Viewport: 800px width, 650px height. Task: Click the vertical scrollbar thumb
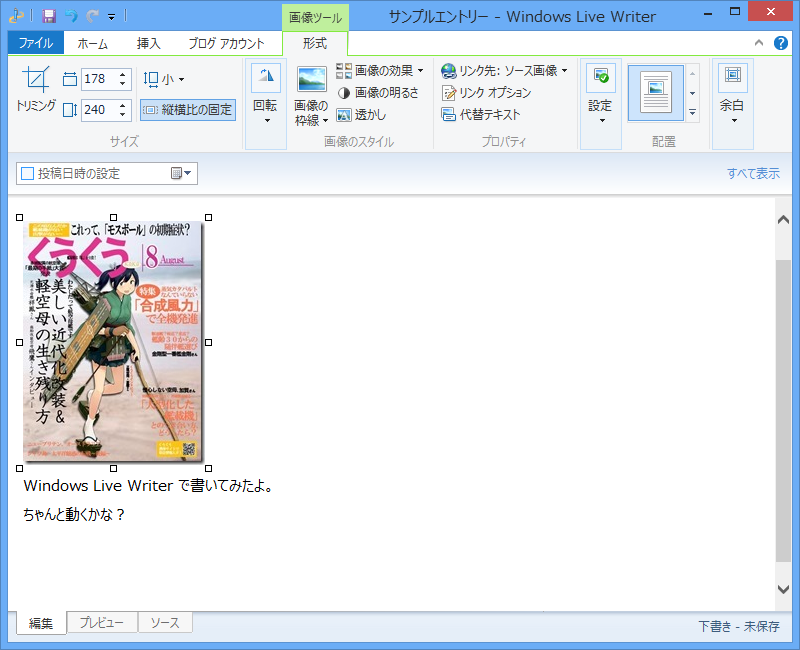(x=783, y=411)
